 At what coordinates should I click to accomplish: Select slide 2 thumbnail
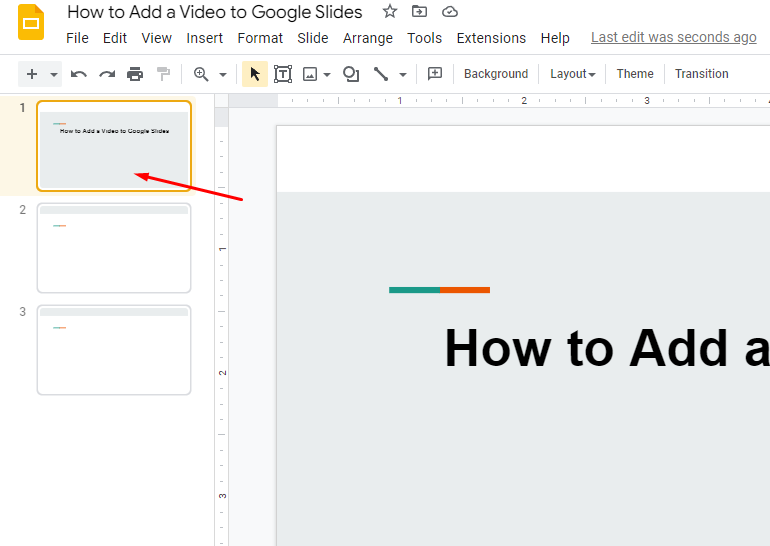click(x=114, y=248)
